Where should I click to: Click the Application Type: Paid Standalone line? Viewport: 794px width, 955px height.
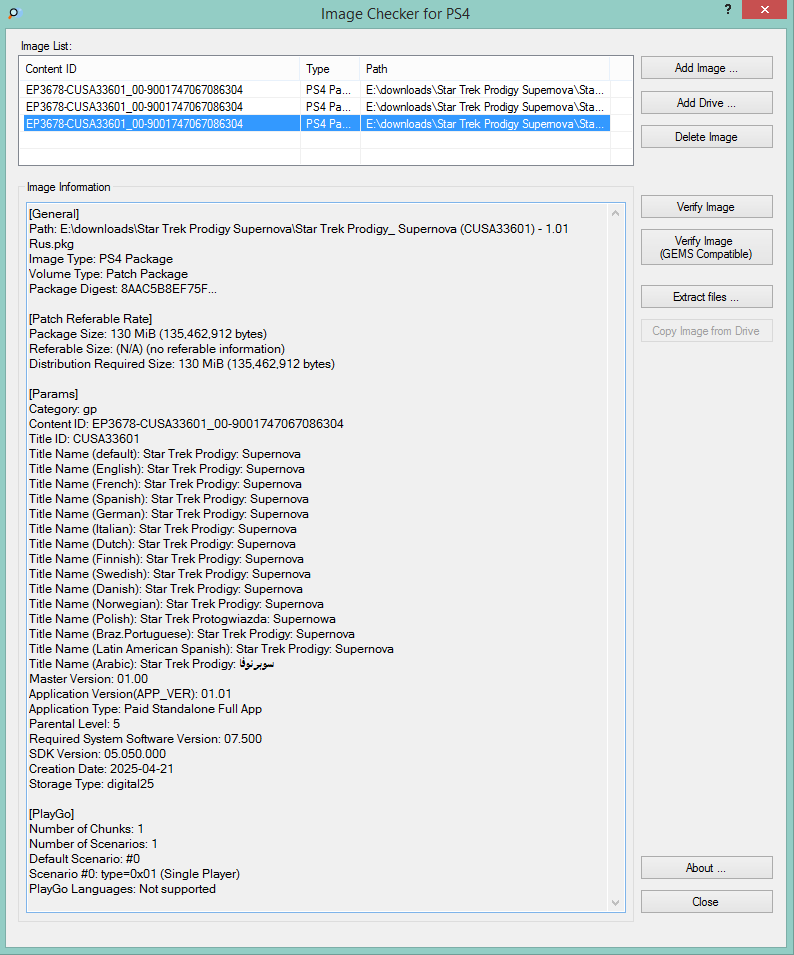coord(146,709)
